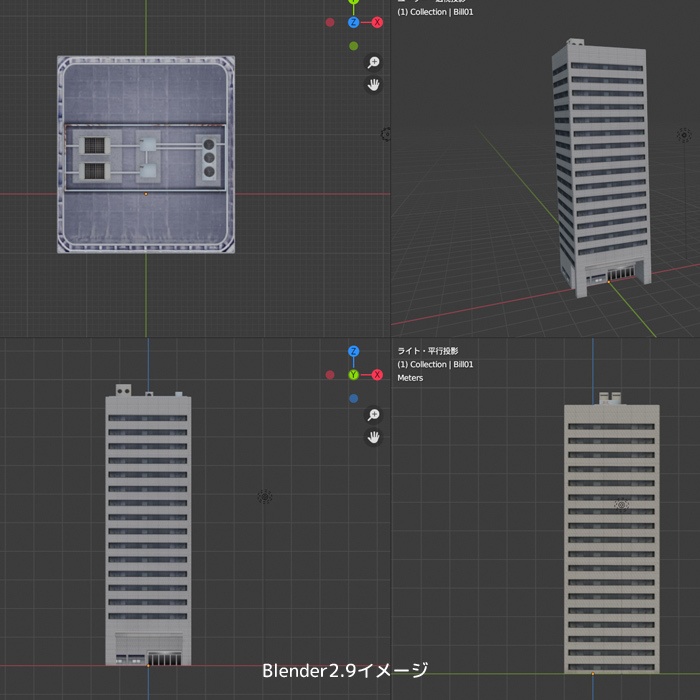The image size is (700, 700).
Task: Click the 'Meters' unit label
Action: (x=410, y=378)
